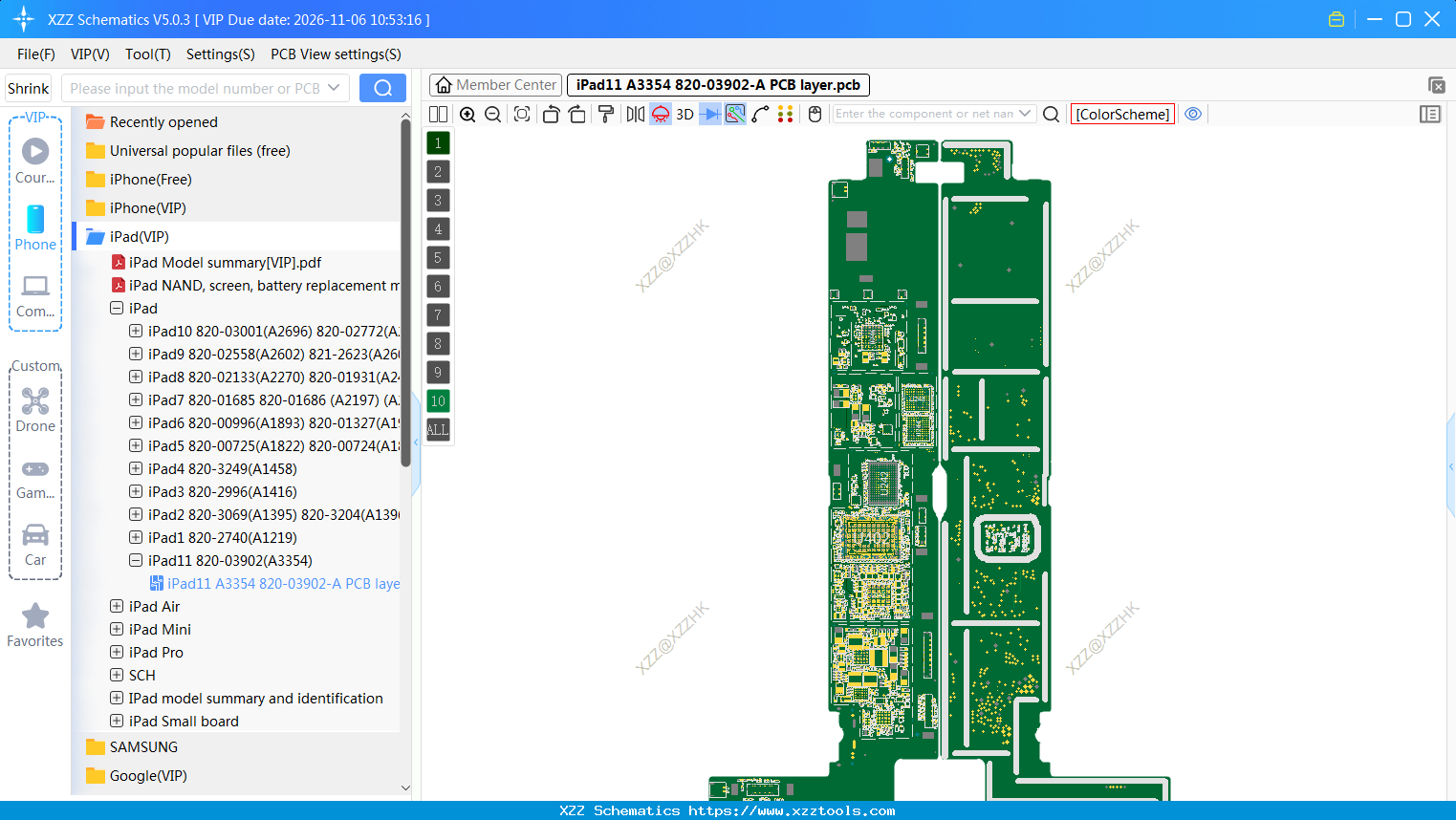Open the right side panel icon

1430,115
